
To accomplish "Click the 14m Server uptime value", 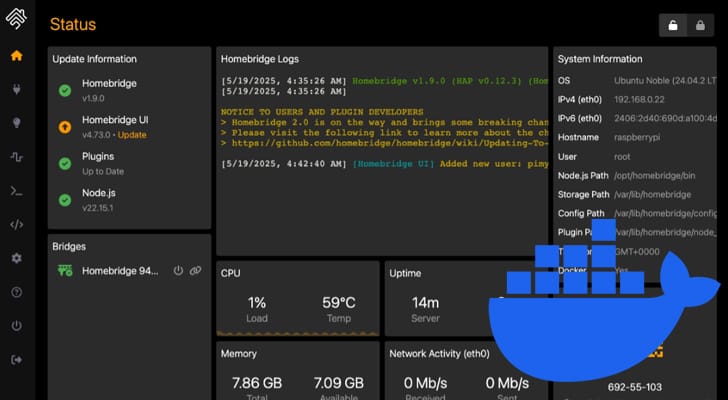I will pos(425,303).
